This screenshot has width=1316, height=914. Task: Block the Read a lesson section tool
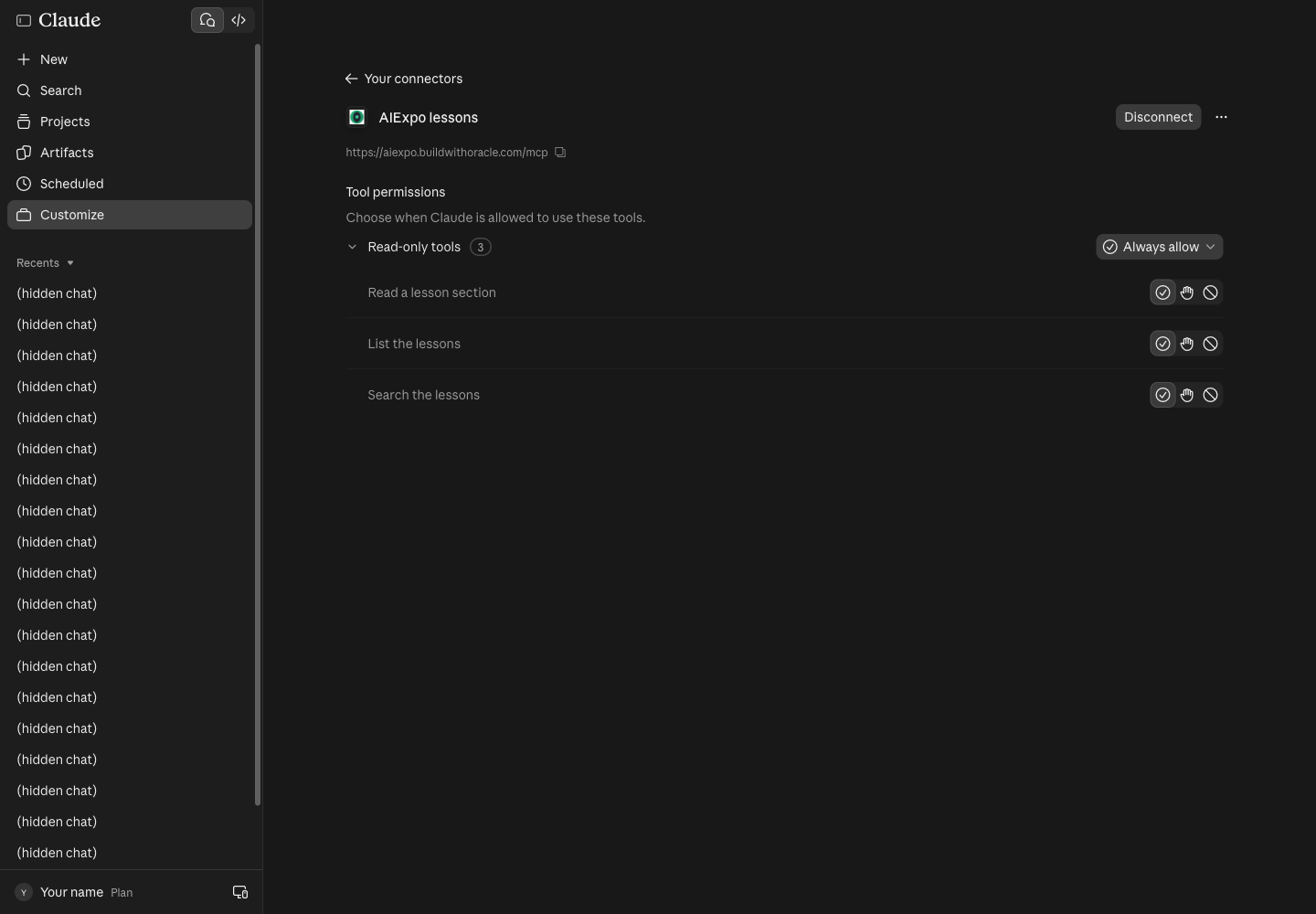(1210, 292)
